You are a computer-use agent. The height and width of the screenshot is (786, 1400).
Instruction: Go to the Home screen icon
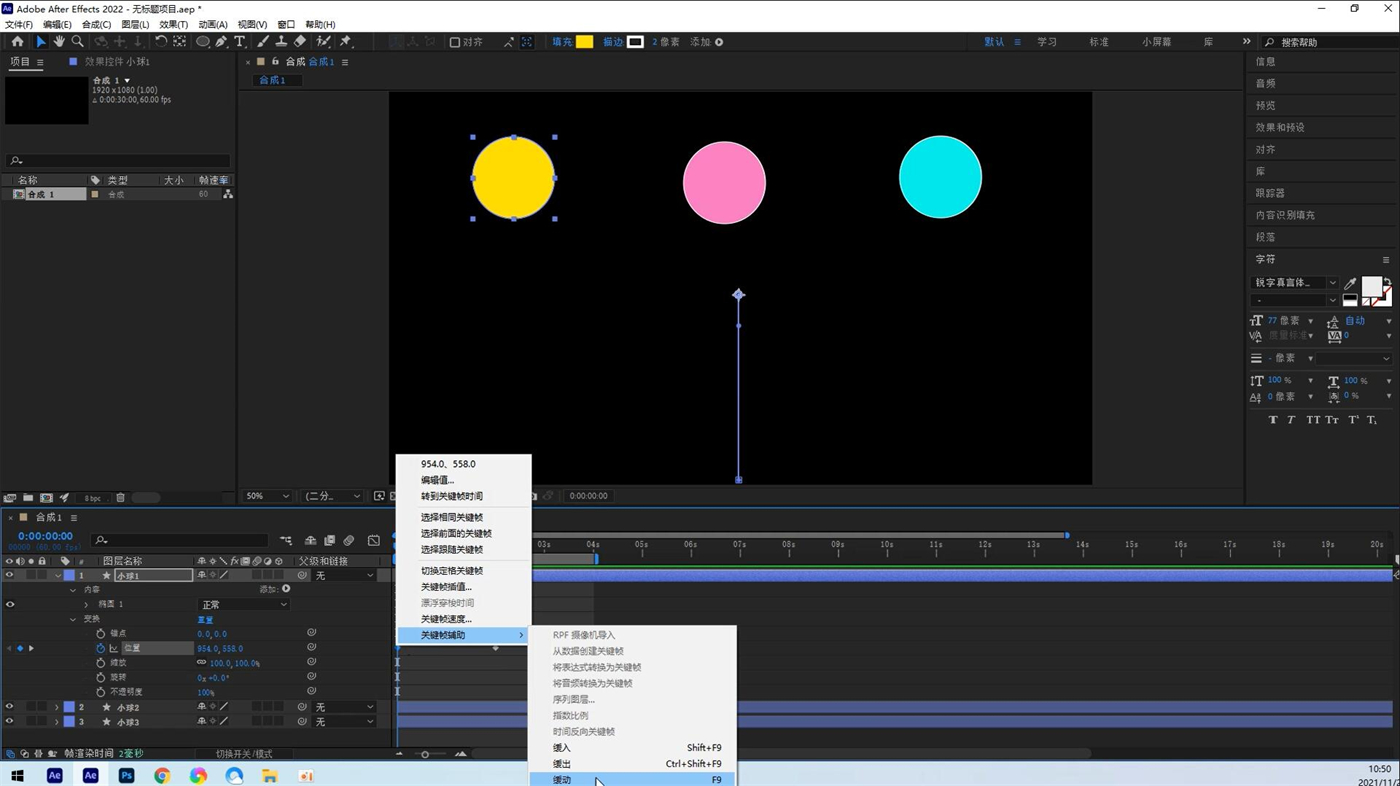click(17, 42)
